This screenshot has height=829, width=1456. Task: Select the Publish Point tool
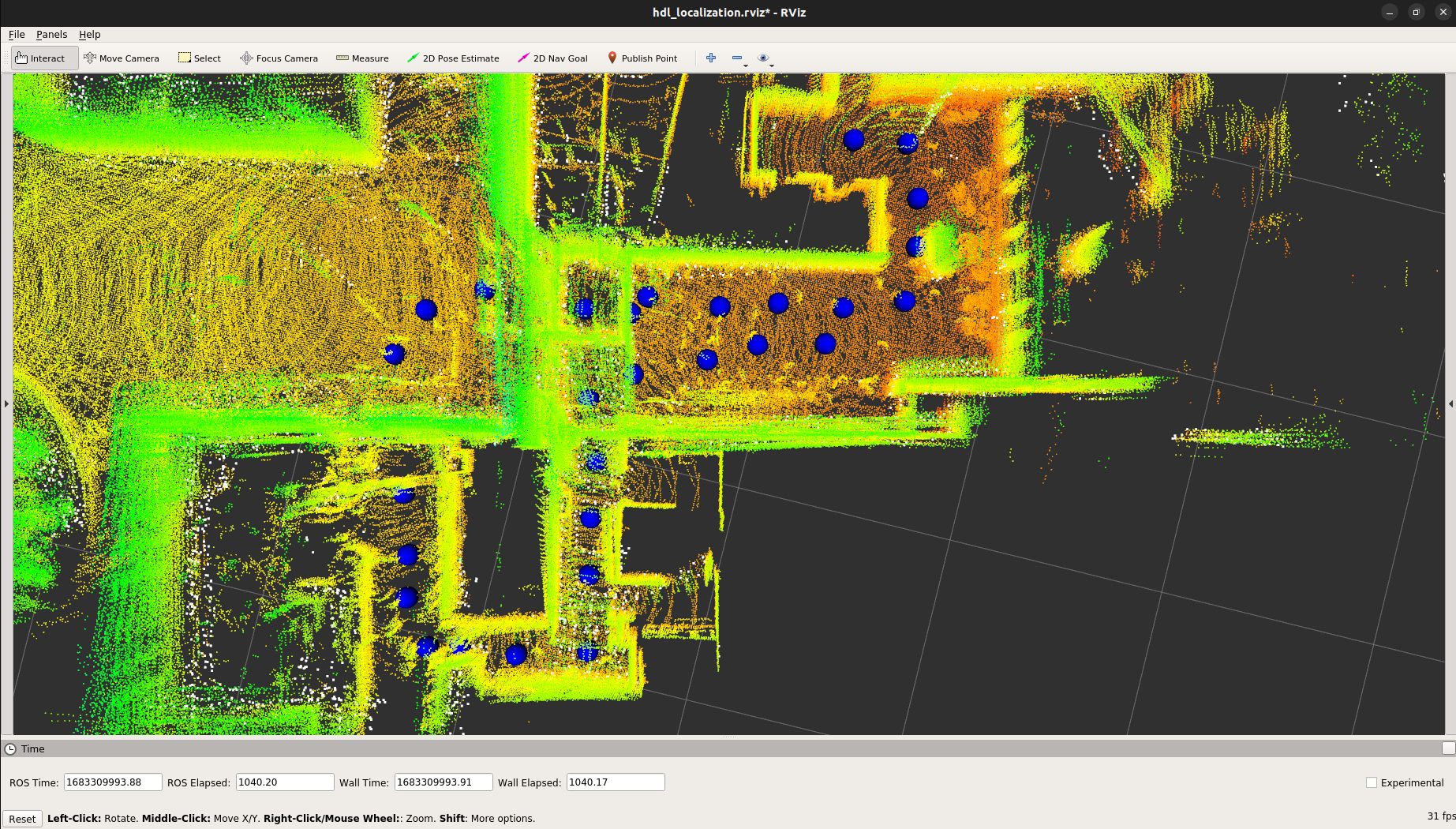[x=642, y=58]
